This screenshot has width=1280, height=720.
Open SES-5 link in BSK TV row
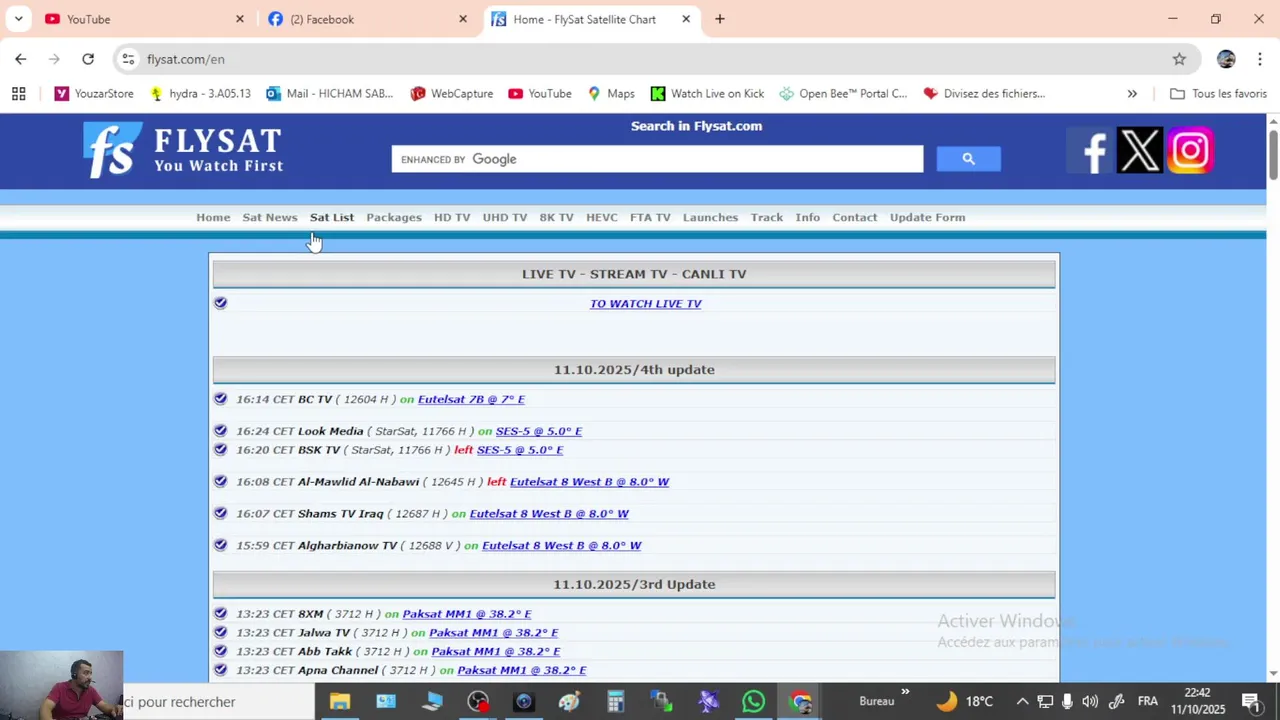point(520,450)
